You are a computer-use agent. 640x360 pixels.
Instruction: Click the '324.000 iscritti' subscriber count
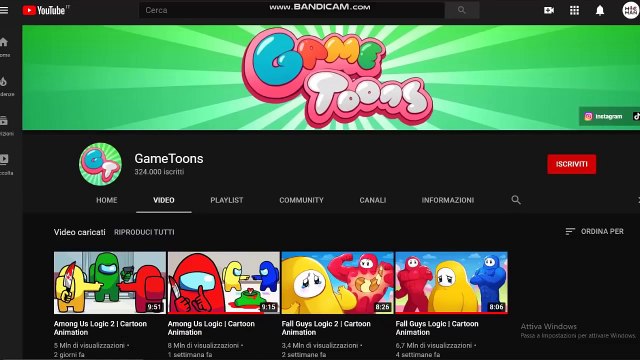(x=159, y=172)
